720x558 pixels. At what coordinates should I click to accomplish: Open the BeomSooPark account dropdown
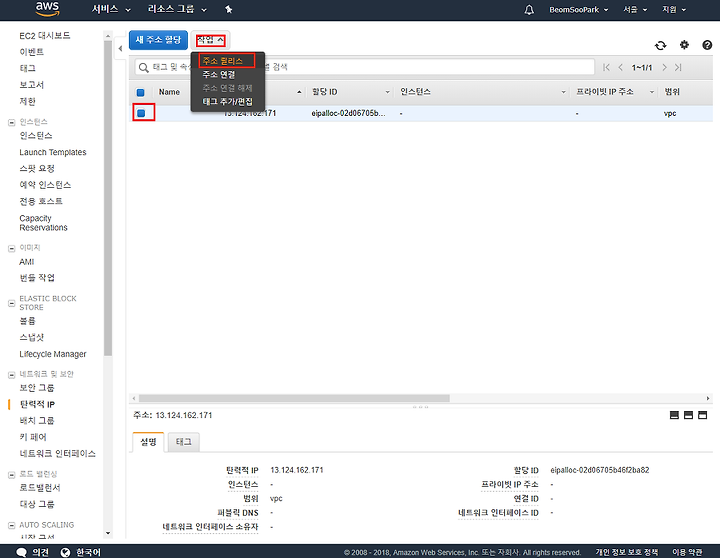[x=579, y=10]
